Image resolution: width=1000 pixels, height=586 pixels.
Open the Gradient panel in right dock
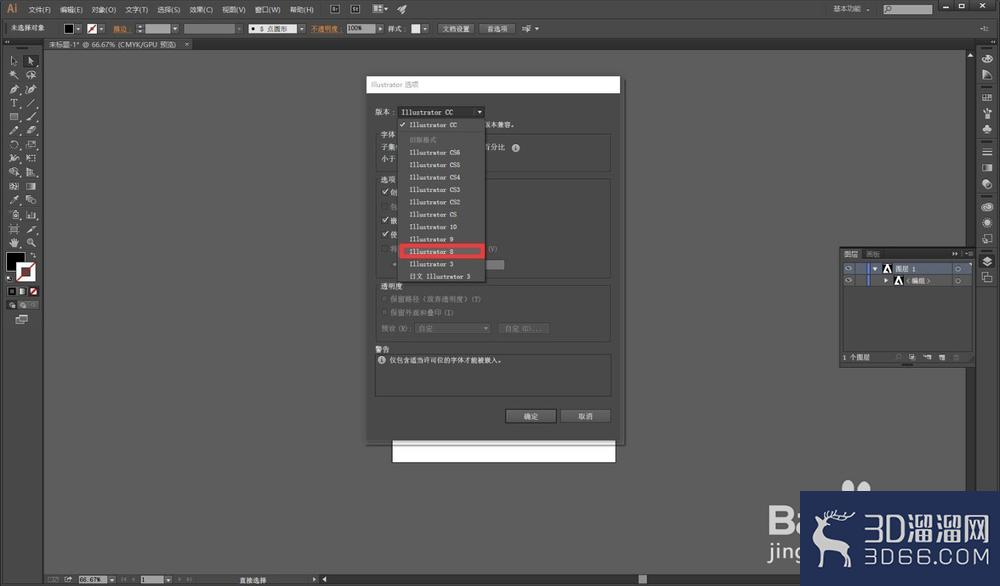987,168
